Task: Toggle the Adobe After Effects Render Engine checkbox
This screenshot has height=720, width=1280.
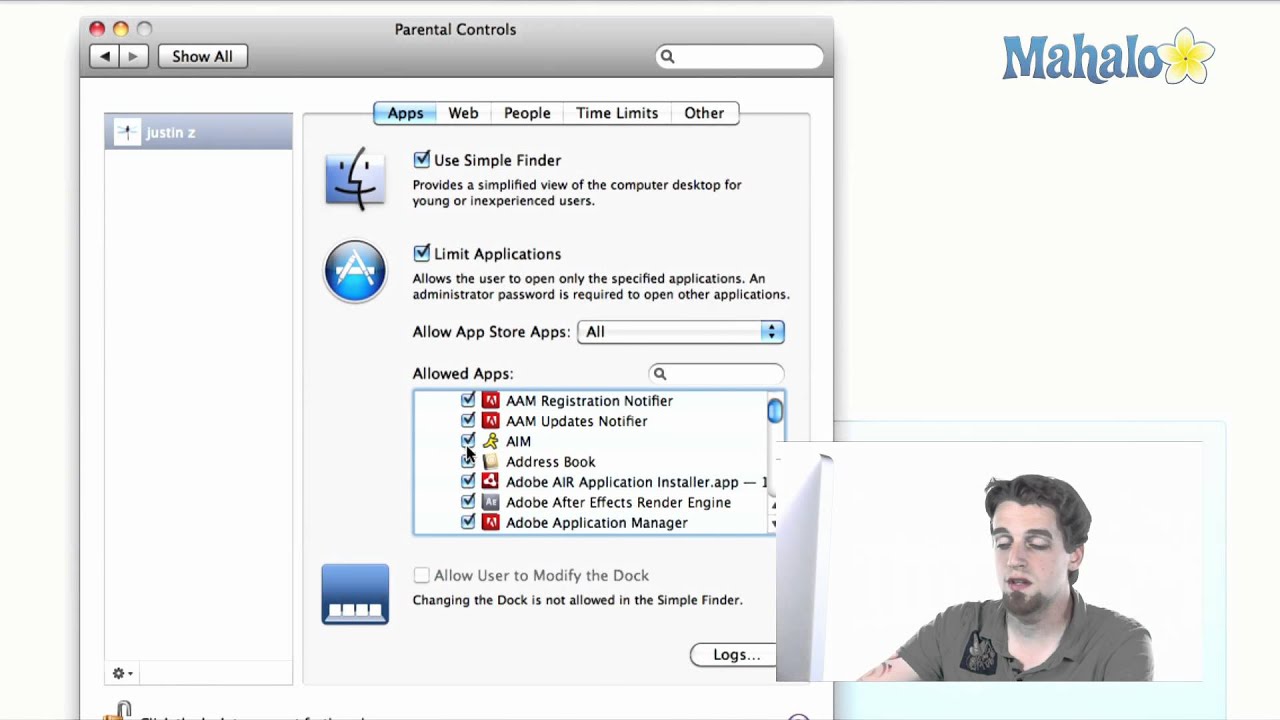Action: coord(468,502)
